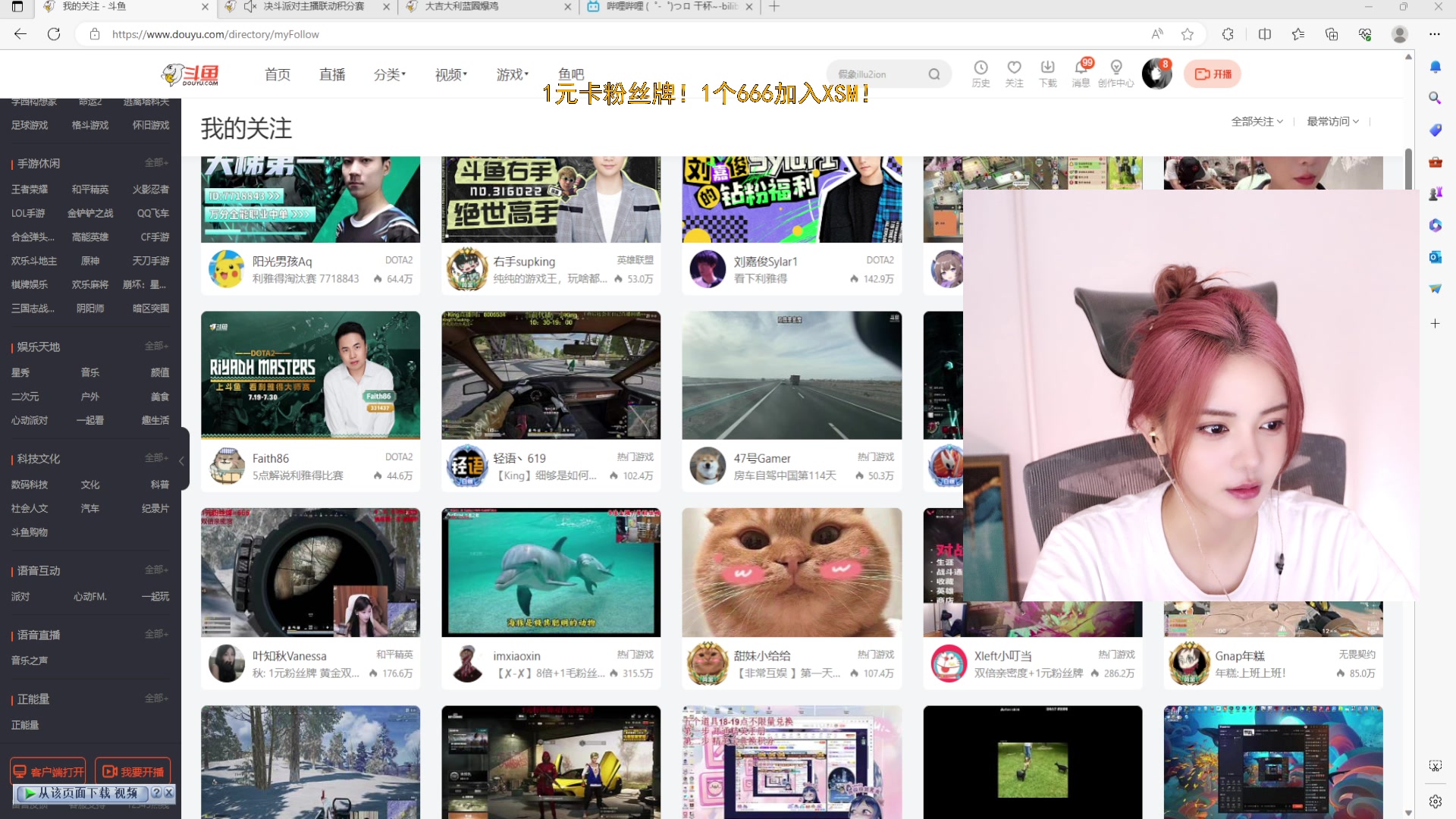
Task: Click the 关注 heart icon in navbar
Action: pyautogui.click(x=1015, y=73)
